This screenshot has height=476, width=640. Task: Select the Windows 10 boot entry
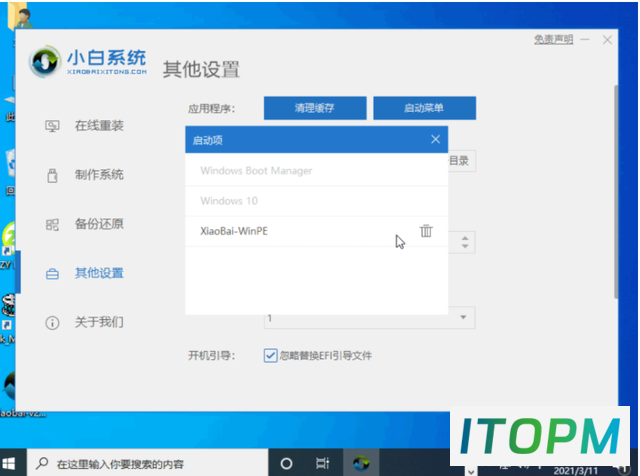click(316, 201)
